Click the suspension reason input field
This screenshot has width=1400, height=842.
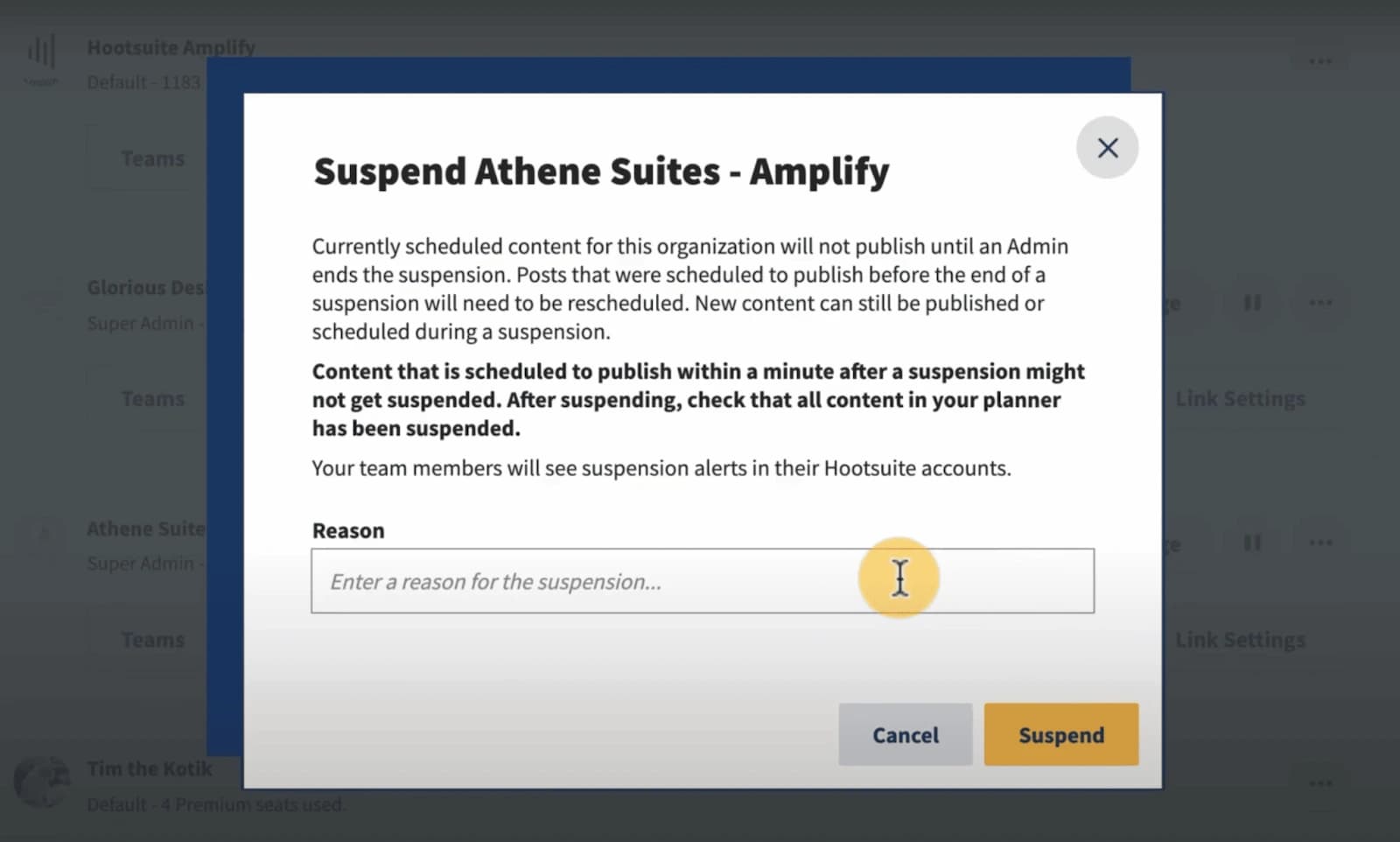(x=612, y=580)
